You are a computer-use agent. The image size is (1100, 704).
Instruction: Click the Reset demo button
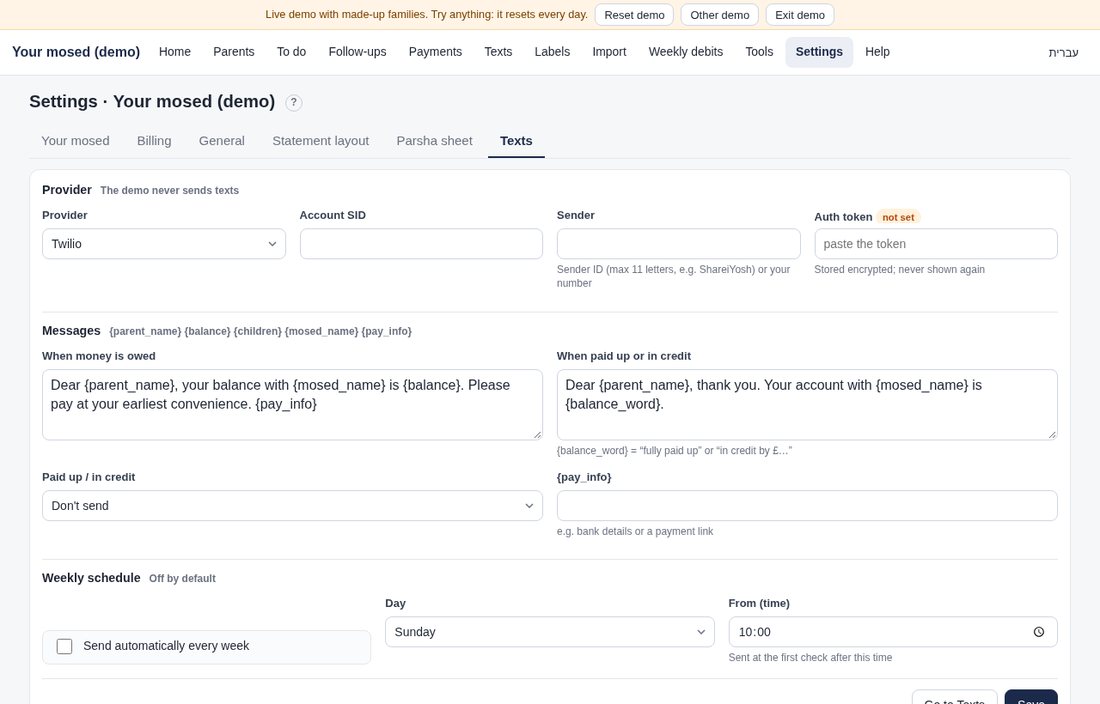[634, 15]
